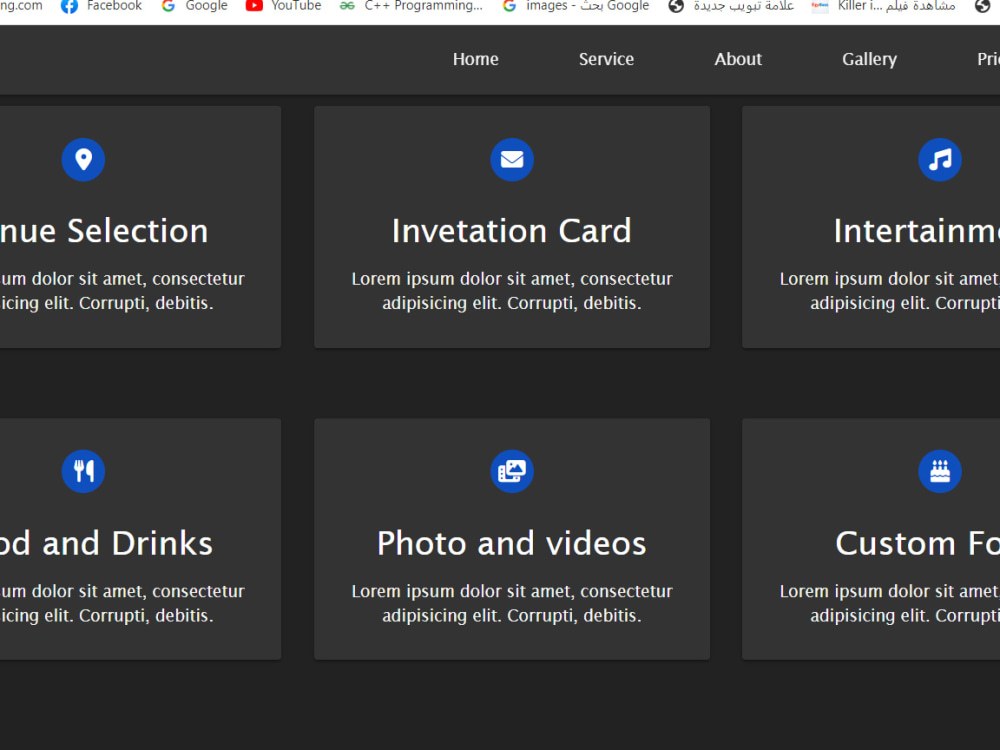Click the music note icon on Intertainment card
Viewport: 1000px width, 750px height.
point(939,159)
